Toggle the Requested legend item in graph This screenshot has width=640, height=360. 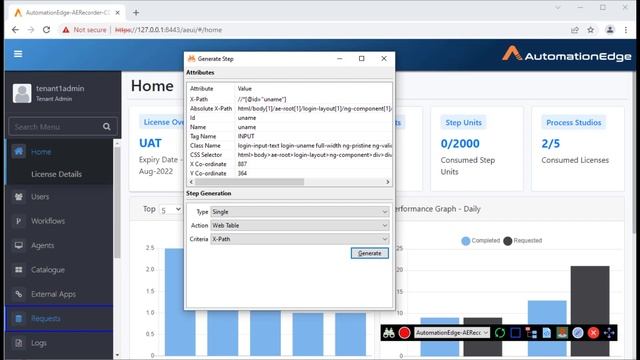click(523, 241)
